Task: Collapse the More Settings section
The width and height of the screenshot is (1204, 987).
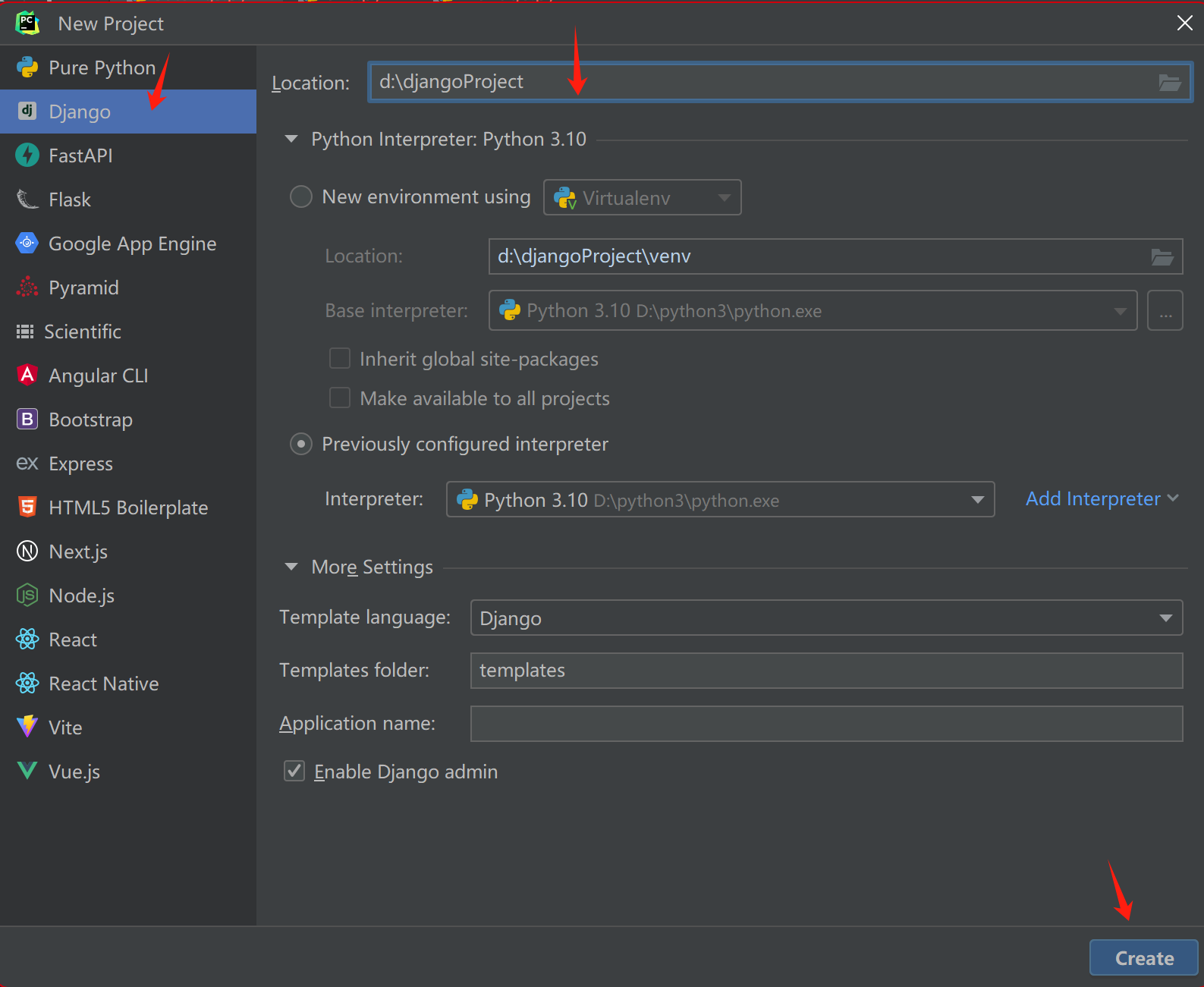Action: click(x=291, y=567)
